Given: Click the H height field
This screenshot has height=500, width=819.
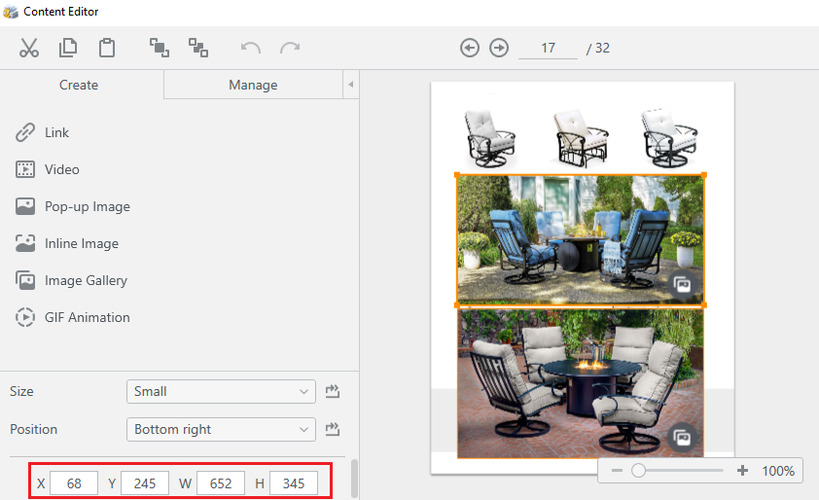Looking at the screenshot, I should pyautogui.click(x=294, y=483).
